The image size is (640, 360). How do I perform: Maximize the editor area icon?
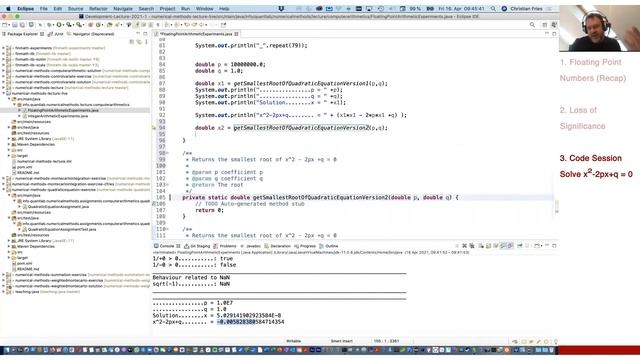554,34
